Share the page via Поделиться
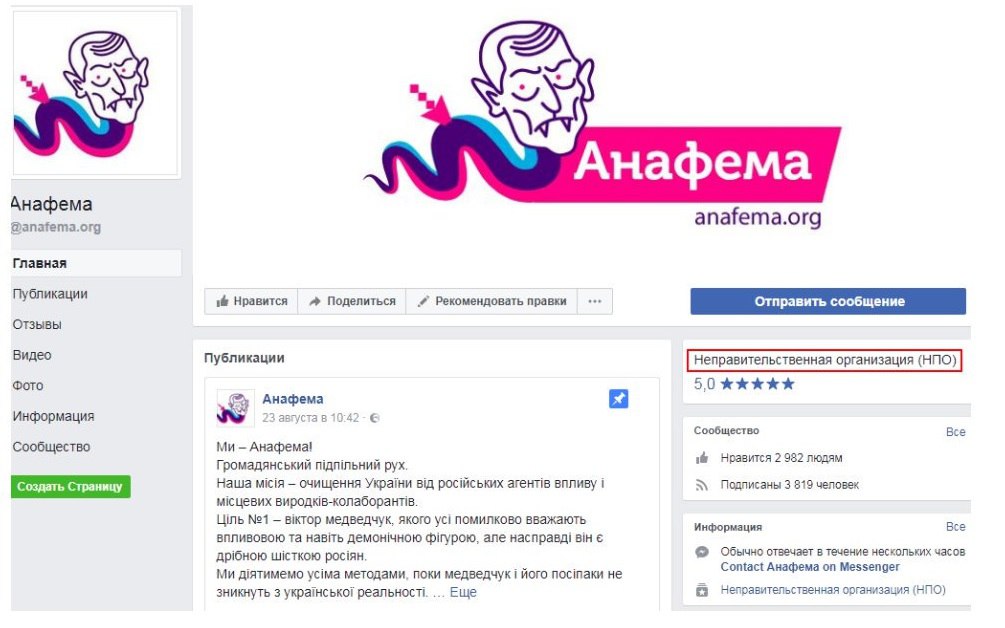Screen dimensions: 1005x628 (x=352, y=301)
